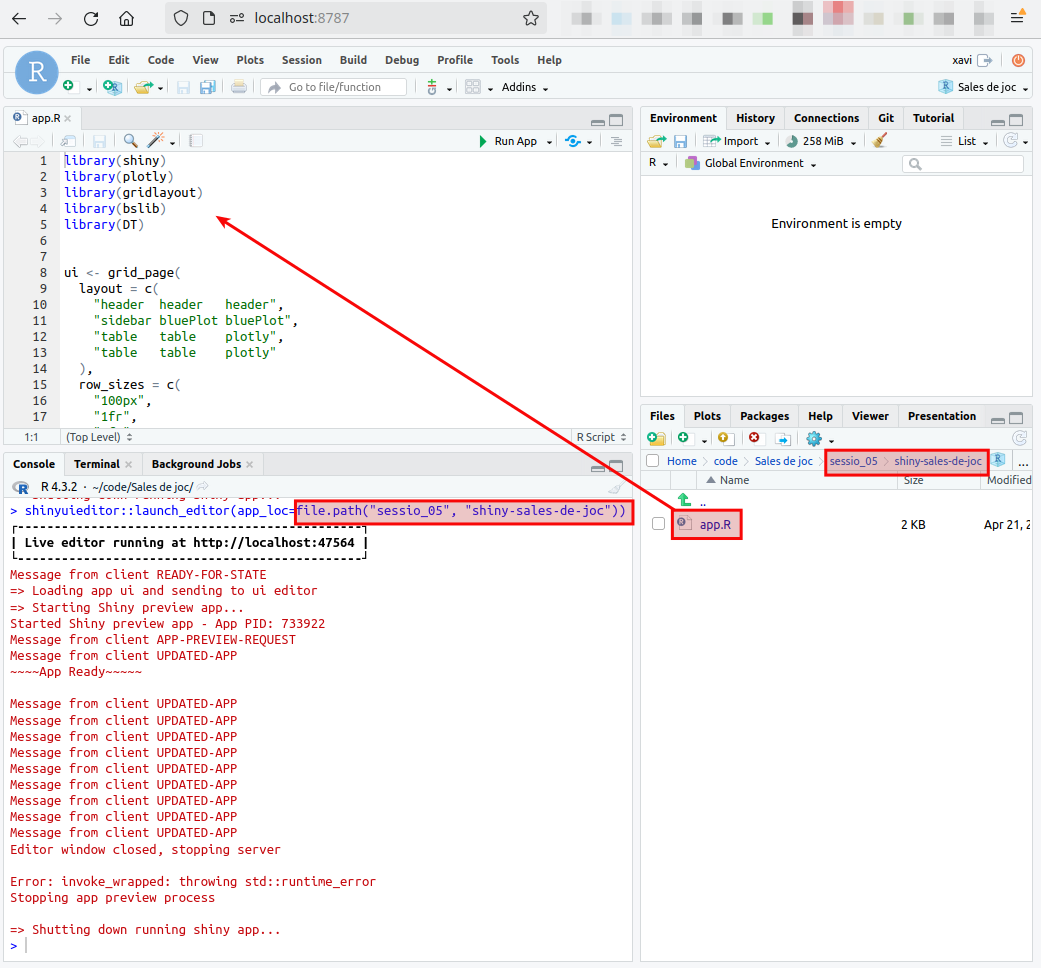Viewport: 1041px width, 968px height.
Task: Check the app.R file checkbox
Action: pos(658,524)
